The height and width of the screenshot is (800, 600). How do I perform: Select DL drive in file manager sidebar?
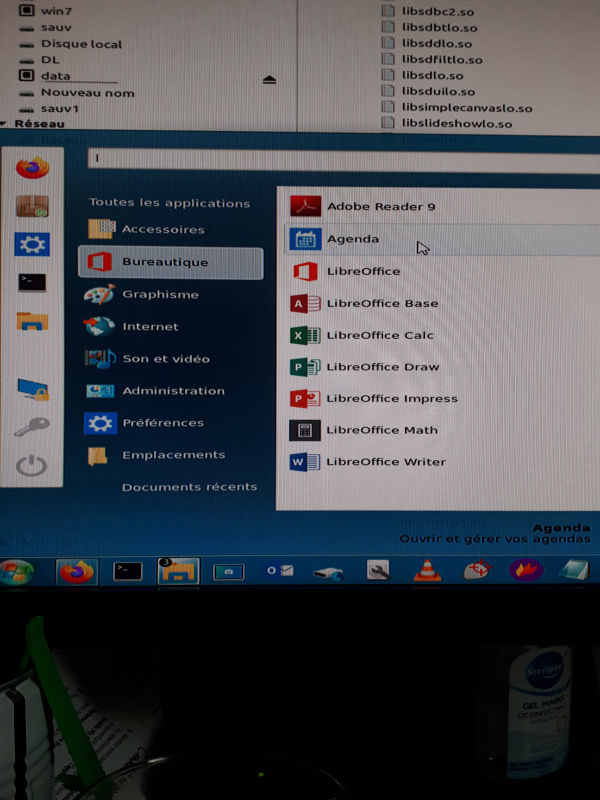click(x=40, y=60)
